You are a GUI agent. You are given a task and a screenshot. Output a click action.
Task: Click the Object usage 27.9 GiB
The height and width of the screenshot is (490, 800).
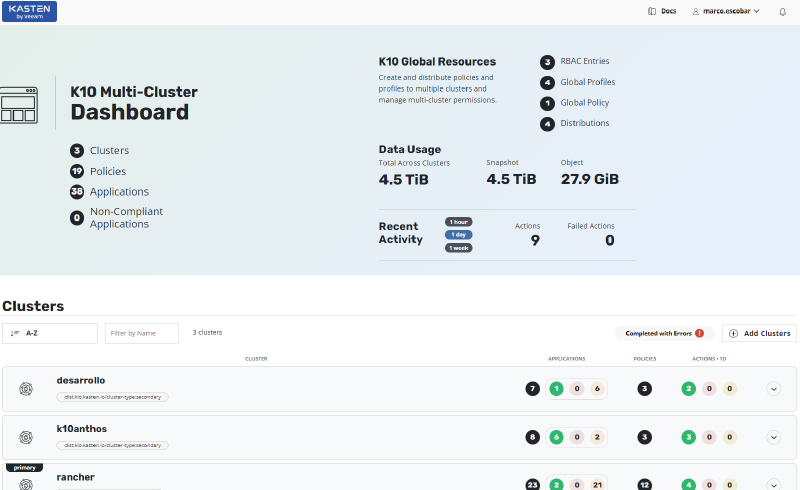[590, 179]
